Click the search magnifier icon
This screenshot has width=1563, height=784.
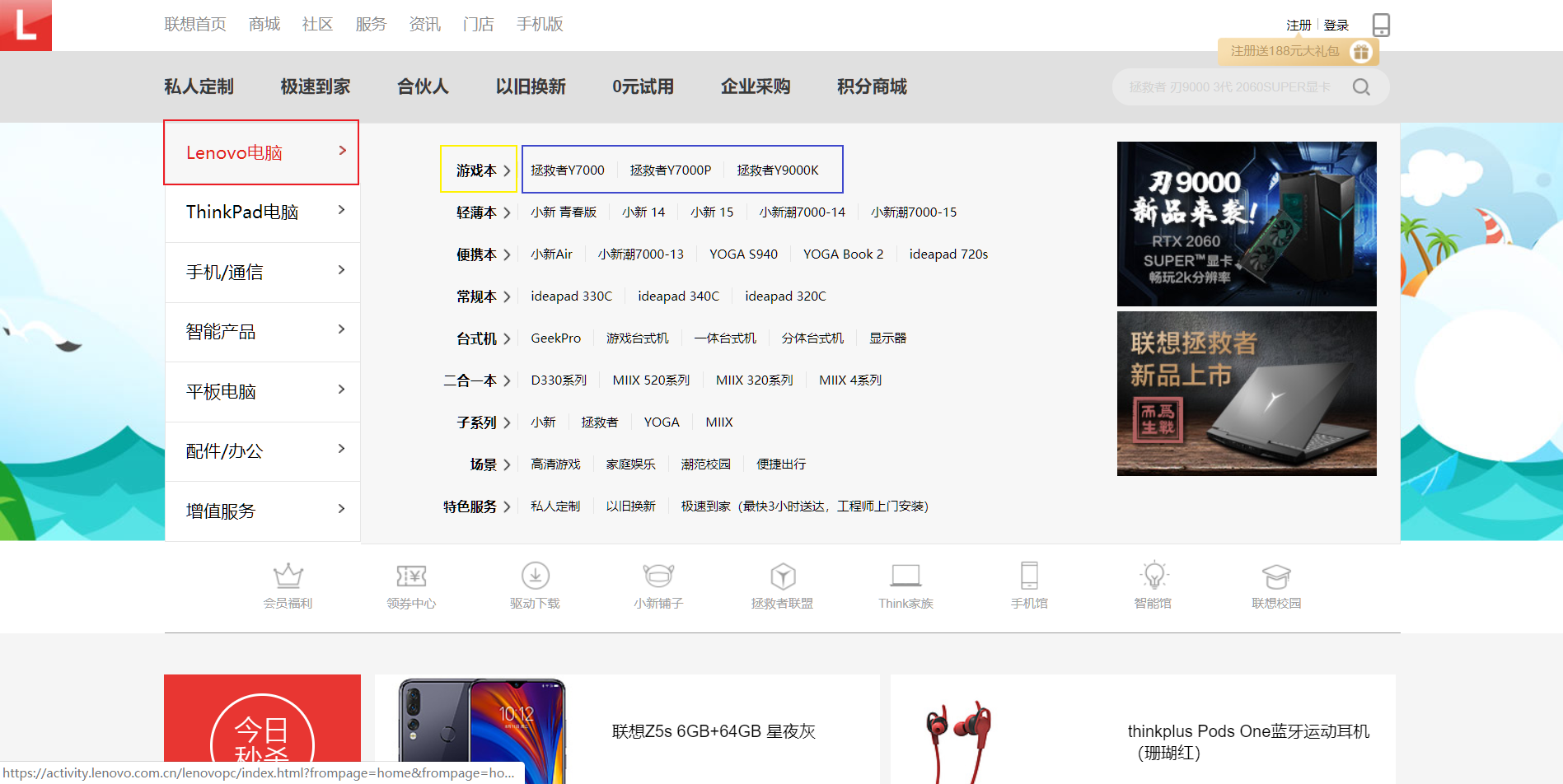pyautogui.click(x=1361, y=87)
